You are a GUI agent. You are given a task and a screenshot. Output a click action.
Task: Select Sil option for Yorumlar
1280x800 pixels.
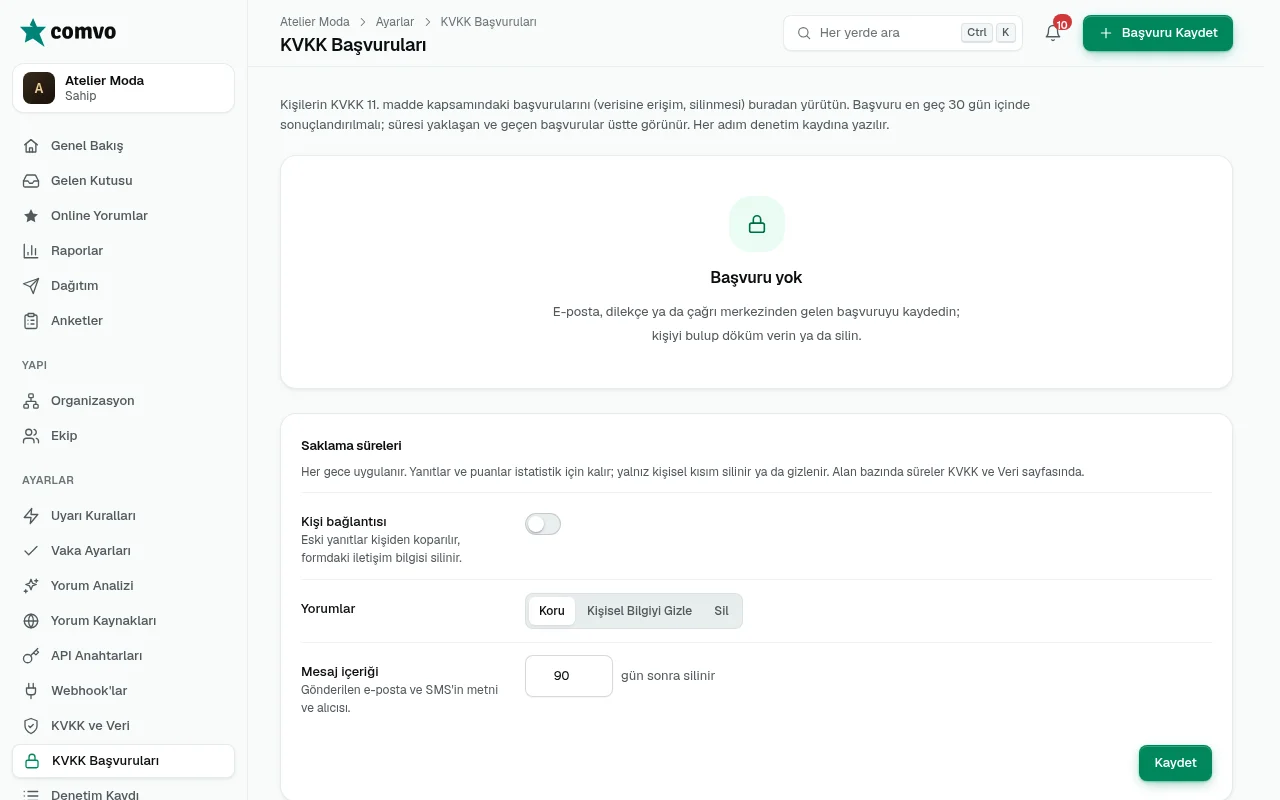[721, 611]
